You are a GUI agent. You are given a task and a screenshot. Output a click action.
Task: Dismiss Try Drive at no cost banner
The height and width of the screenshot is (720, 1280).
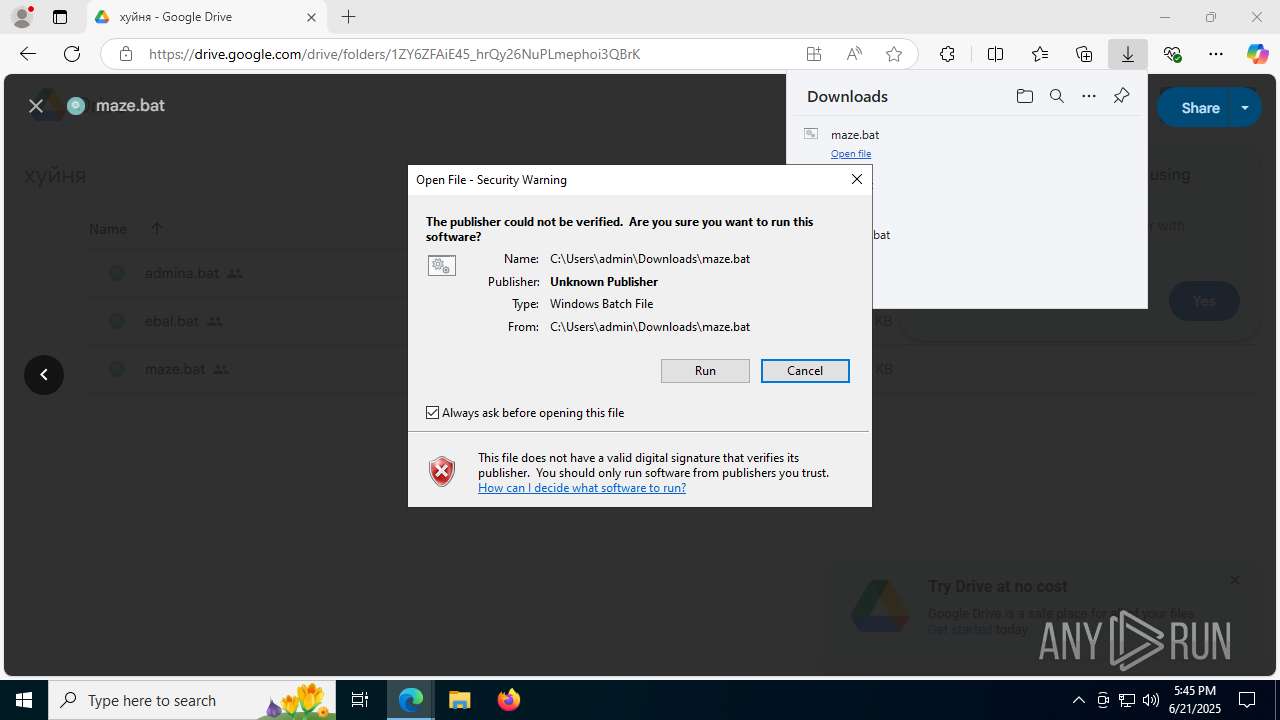(x=1234, y=580)
